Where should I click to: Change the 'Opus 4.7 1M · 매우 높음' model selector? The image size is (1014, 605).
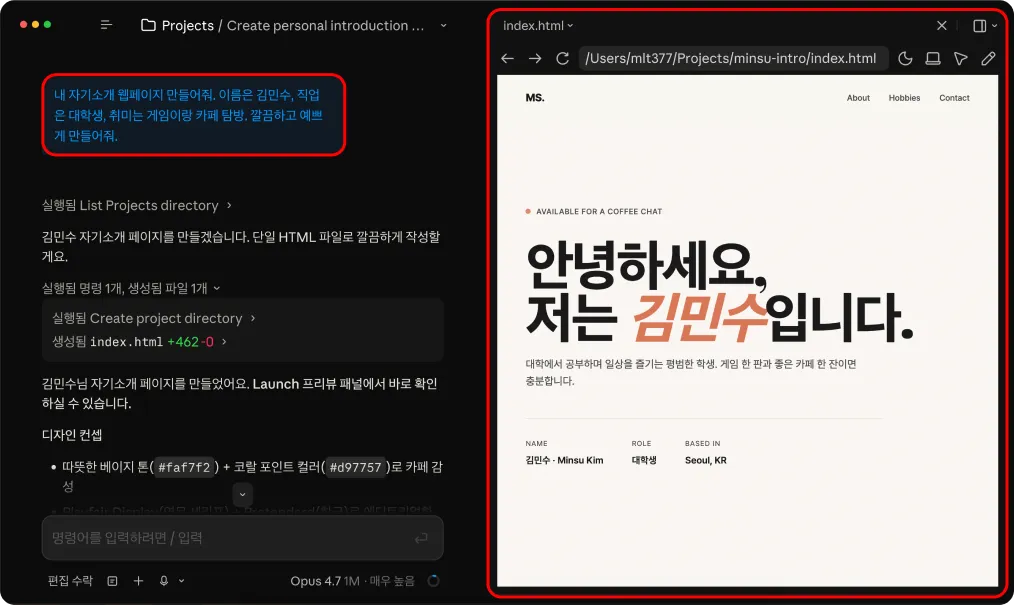coord(352,581)
